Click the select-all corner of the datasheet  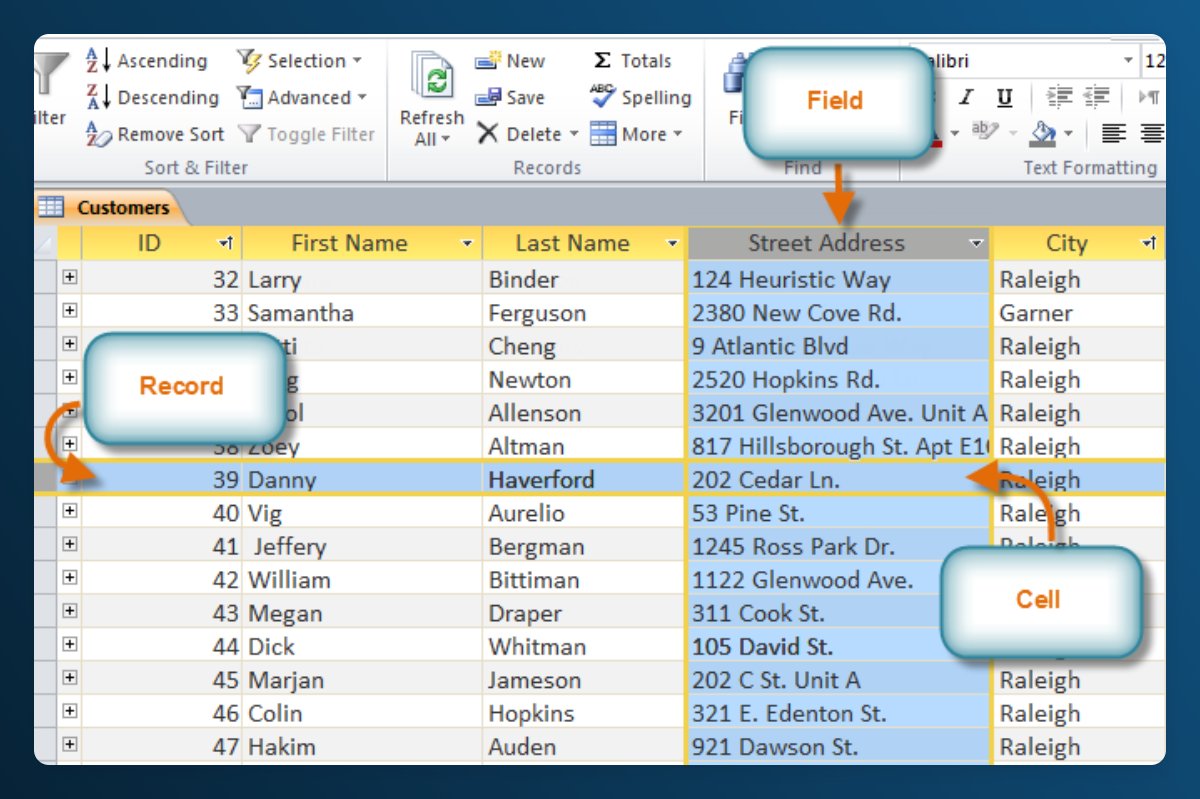pyautogui.click(x=45, y=243)
